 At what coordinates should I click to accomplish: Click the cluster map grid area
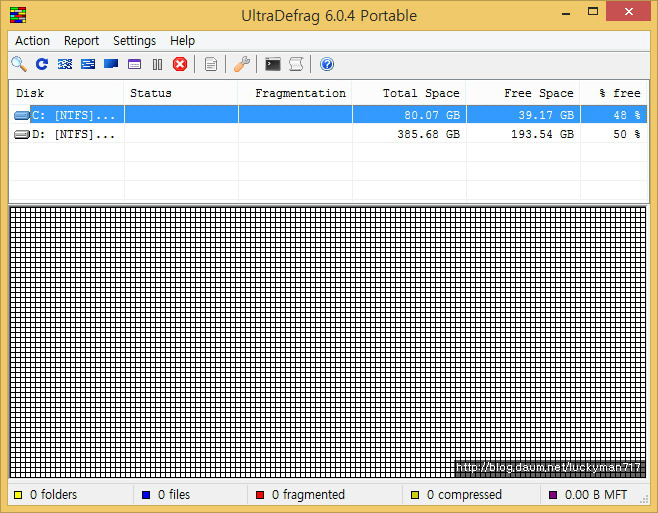[x=328, y=342]
